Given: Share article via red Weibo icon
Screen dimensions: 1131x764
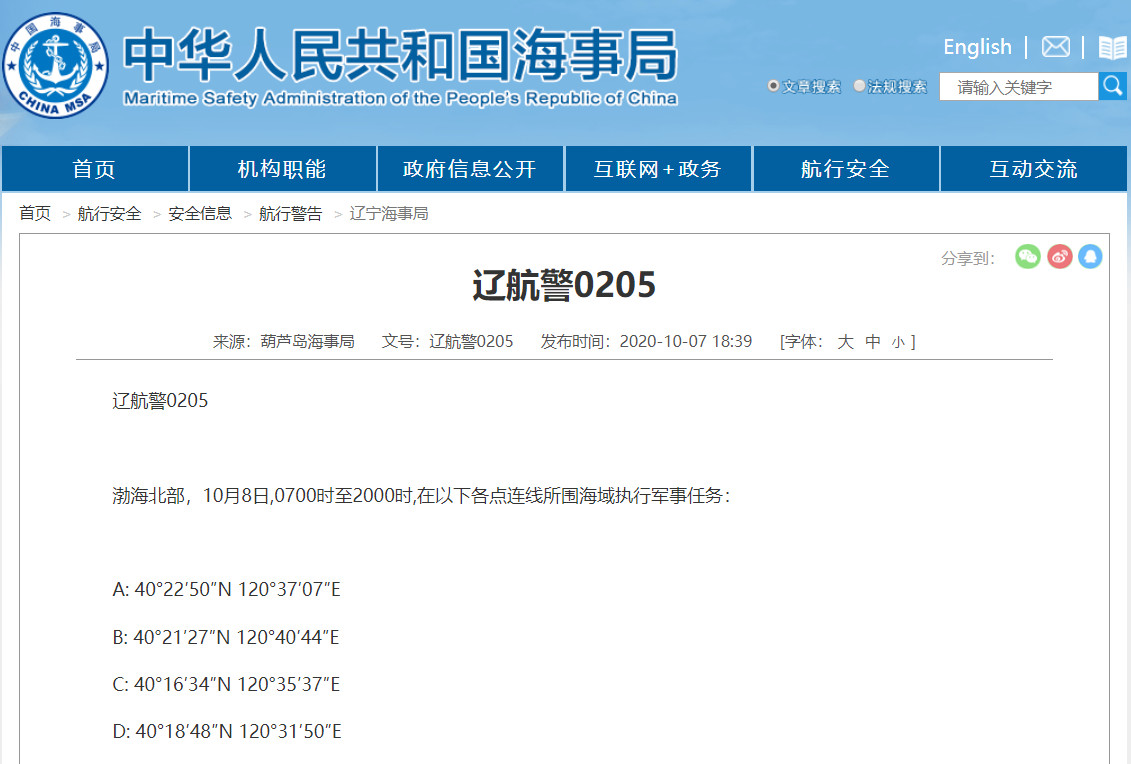Looking at the screenshot, I should click(1060, 257).
